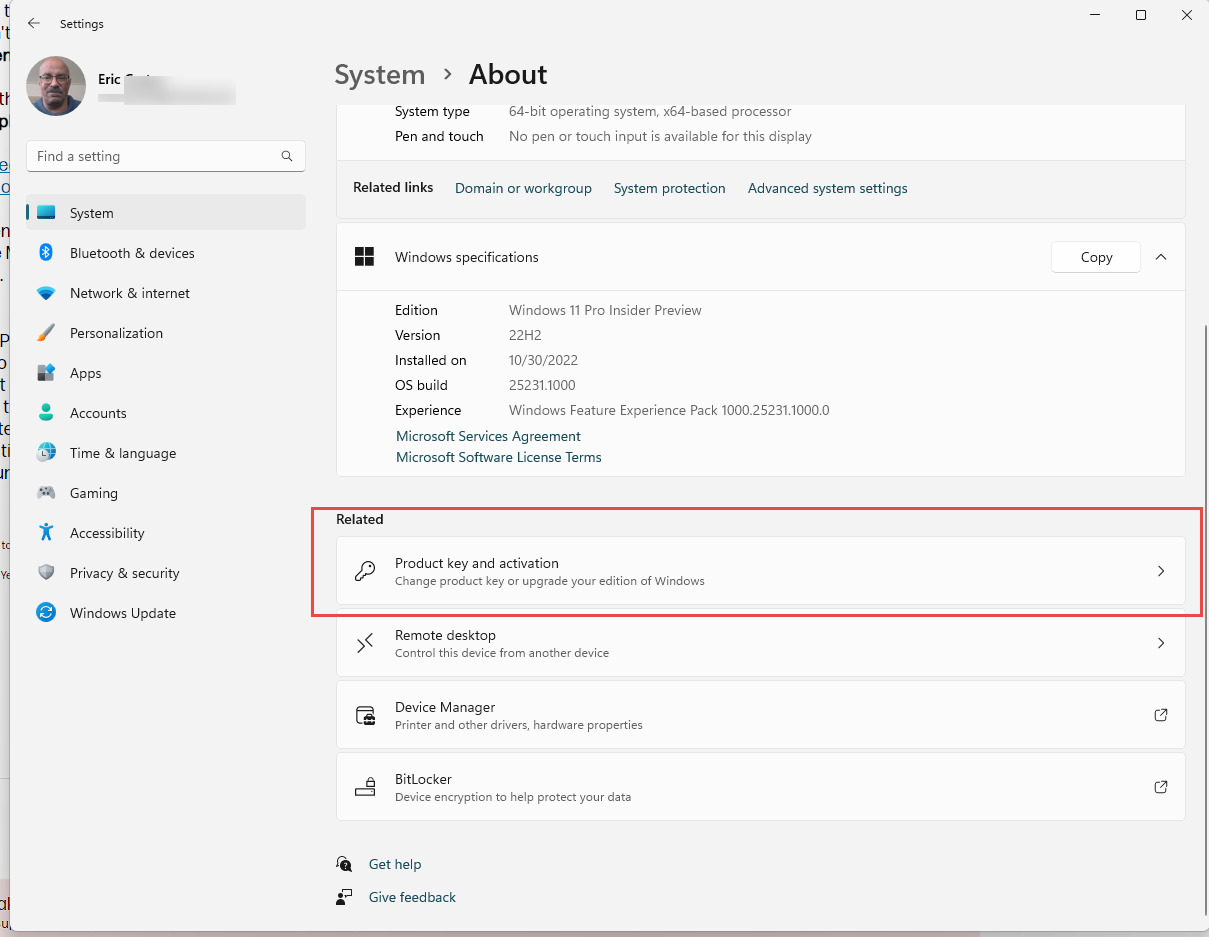The height and width of the screenshot is (937, 1209).
Task: Launch BitLocker from the Related section
Action: (x=1160, y=787)
